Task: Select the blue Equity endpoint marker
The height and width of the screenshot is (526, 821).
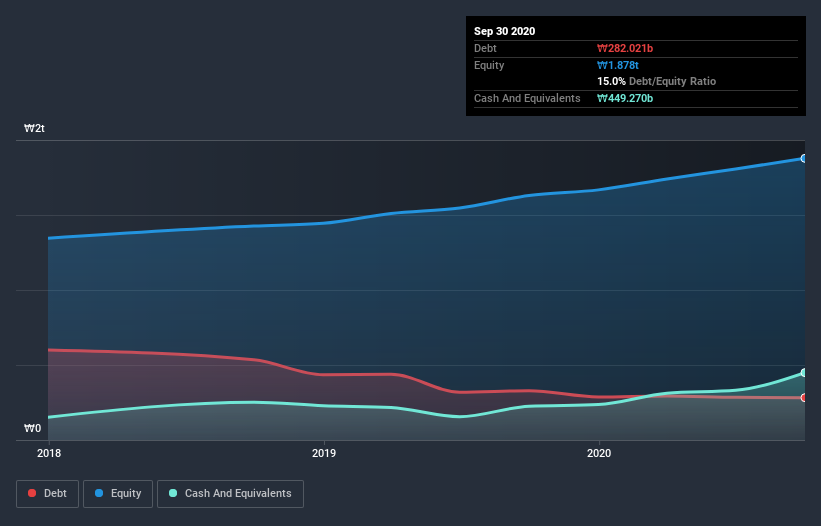Action: click(x=804, y=159)
